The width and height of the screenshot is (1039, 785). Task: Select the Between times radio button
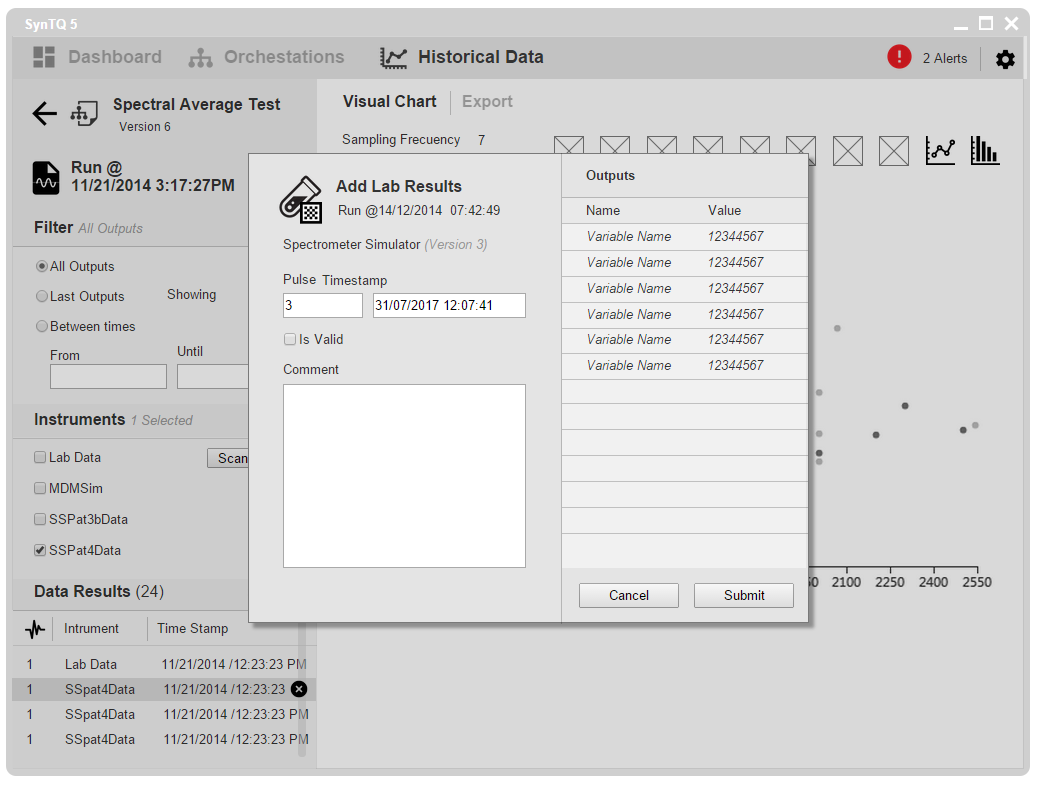[x=42, y=326]
